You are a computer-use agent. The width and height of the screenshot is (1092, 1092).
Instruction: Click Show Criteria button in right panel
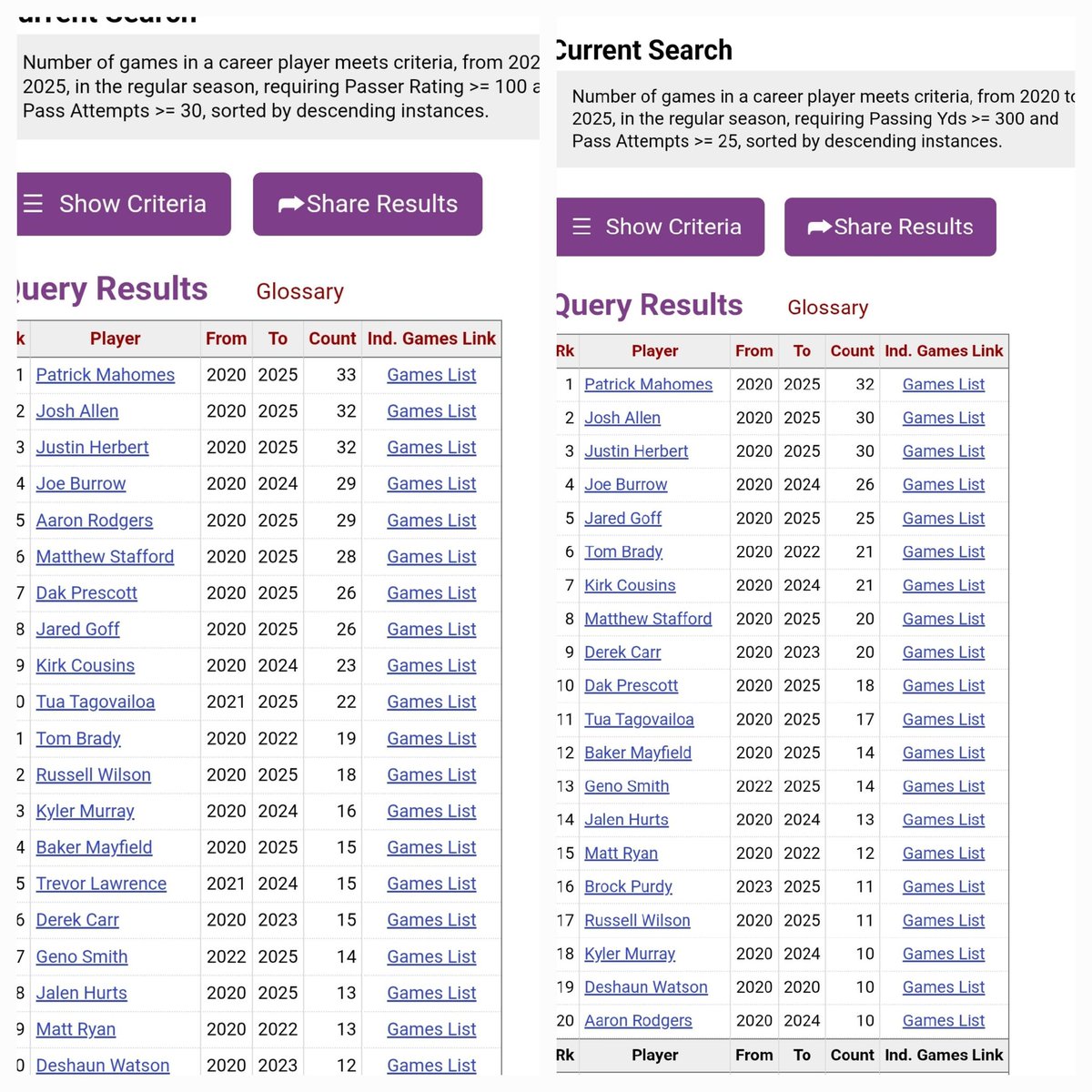661,227
